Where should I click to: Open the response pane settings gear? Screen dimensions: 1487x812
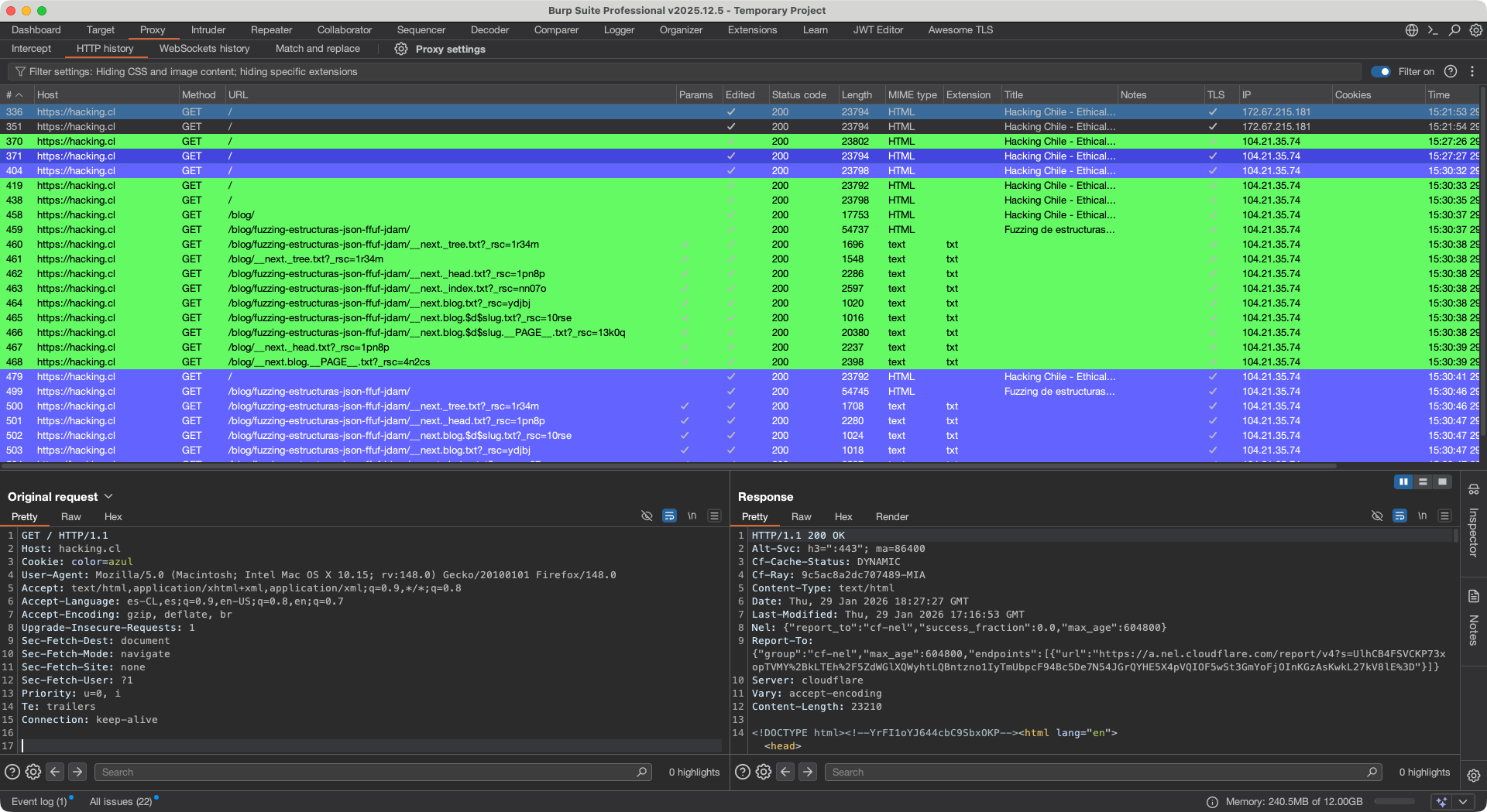click(x=764, y=772)
